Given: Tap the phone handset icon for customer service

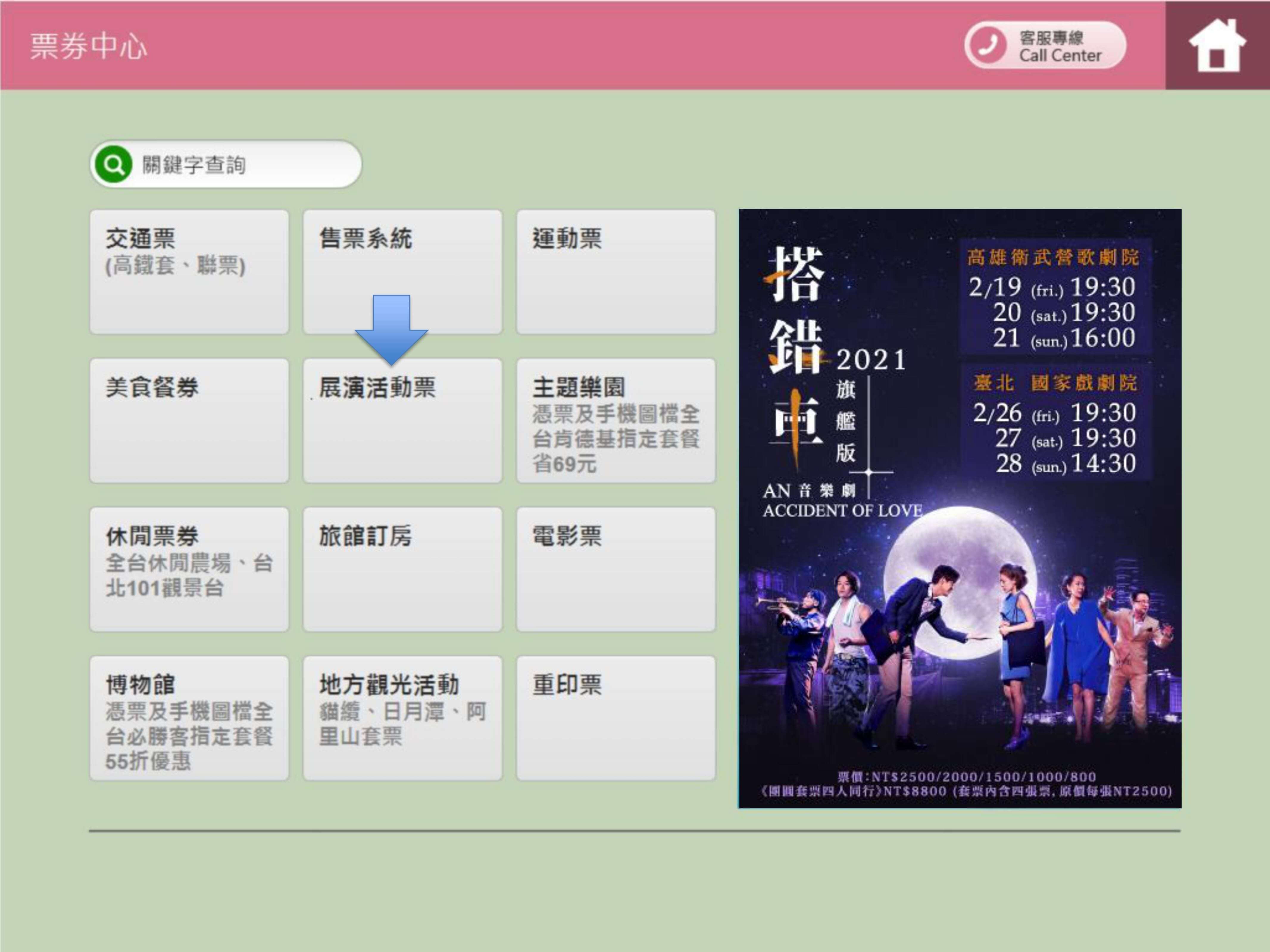Looking at the screenshot, I should click(988, 45).
